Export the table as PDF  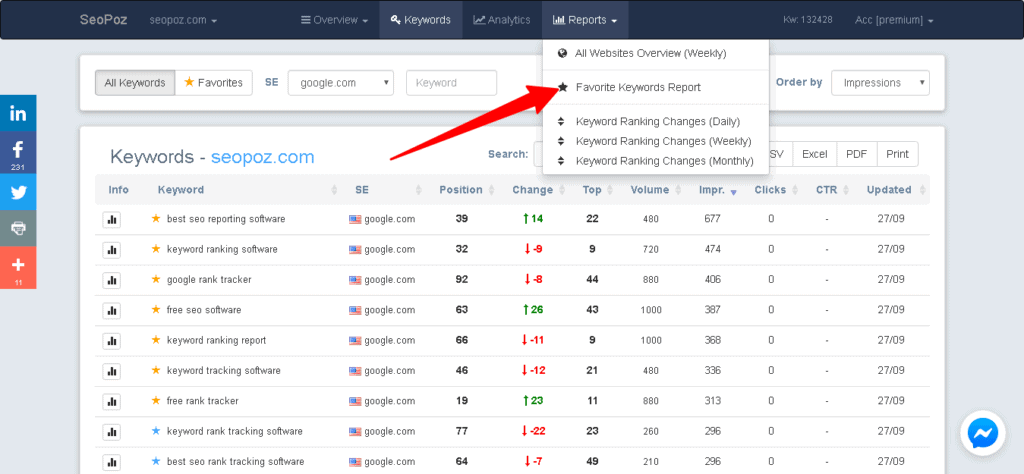856,154
